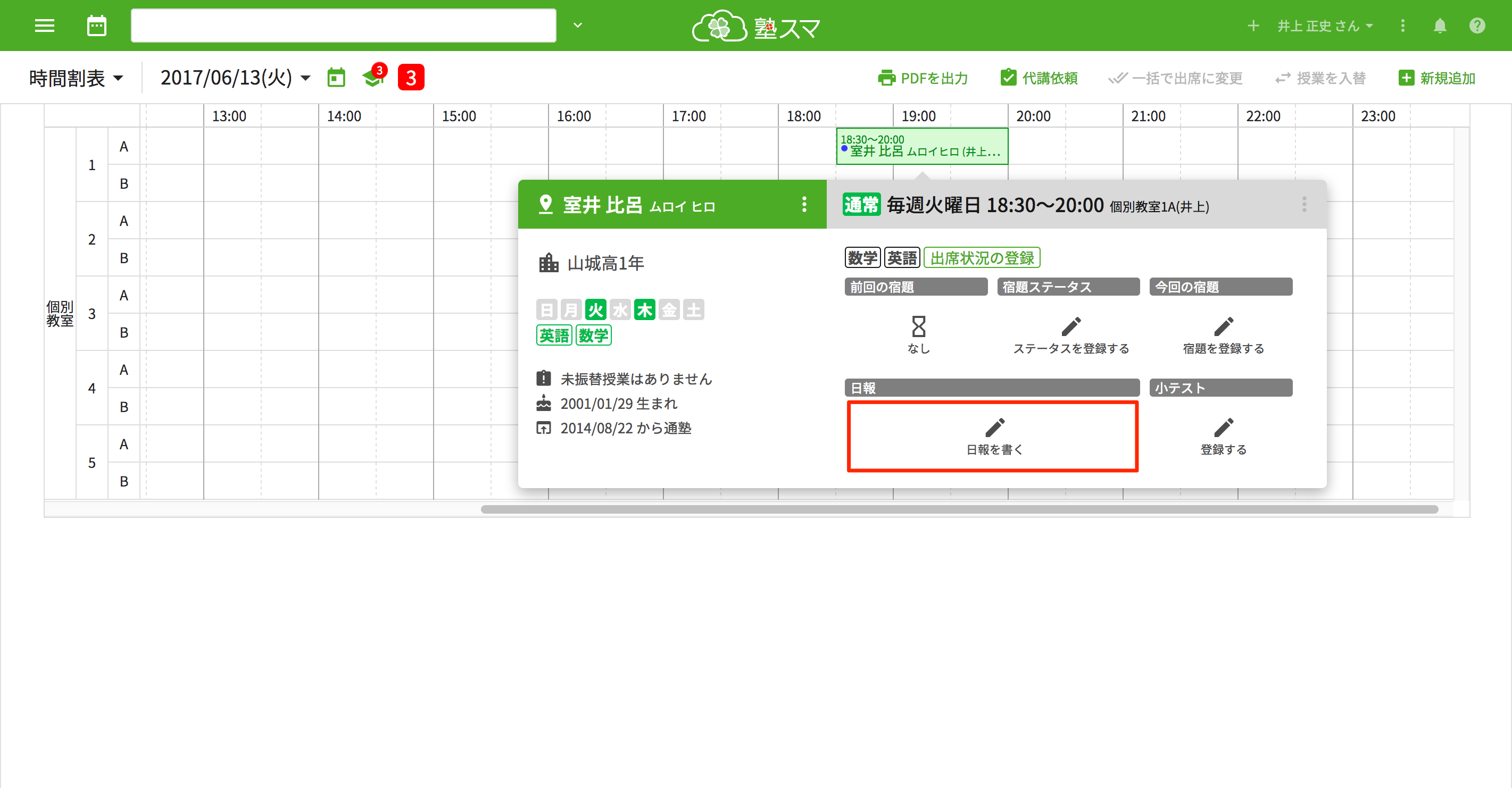
Task: Click the 新規追加 button
Action: pos(1437,78)
